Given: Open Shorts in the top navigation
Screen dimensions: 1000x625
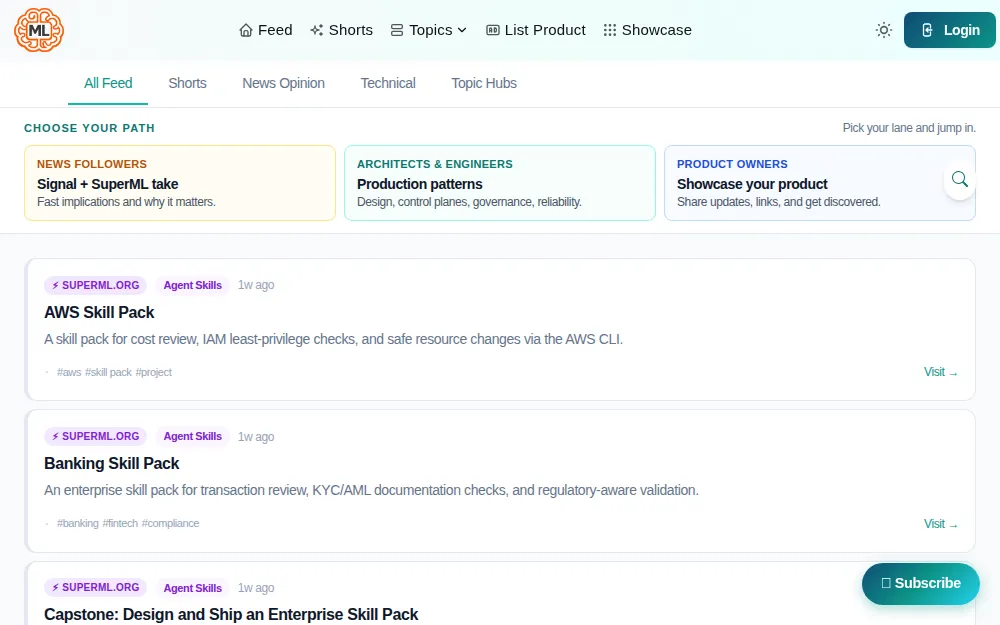Looking at the screenshot, I should [341, 30].
